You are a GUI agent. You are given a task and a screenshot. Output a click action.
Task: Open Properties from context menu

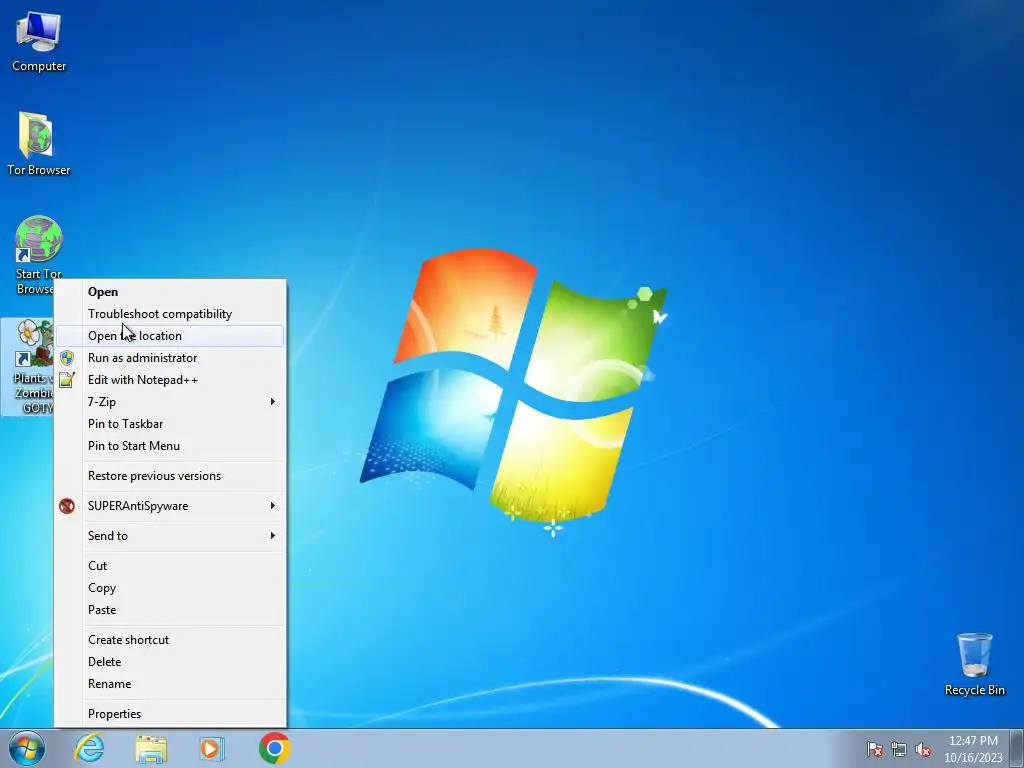[x=170, y=714]
